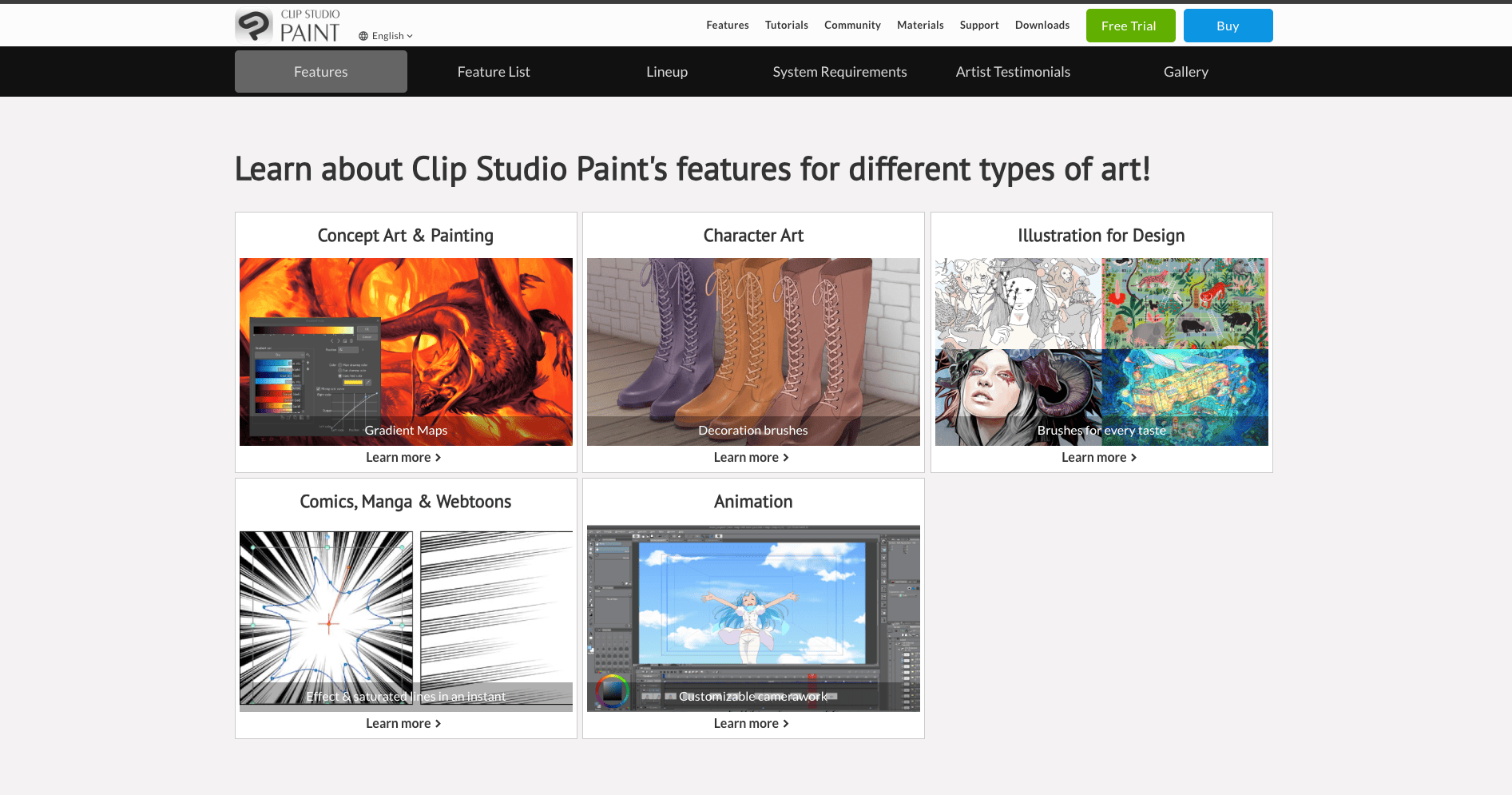
Task: Click the globe language icon
Action: tap(363, 36)
